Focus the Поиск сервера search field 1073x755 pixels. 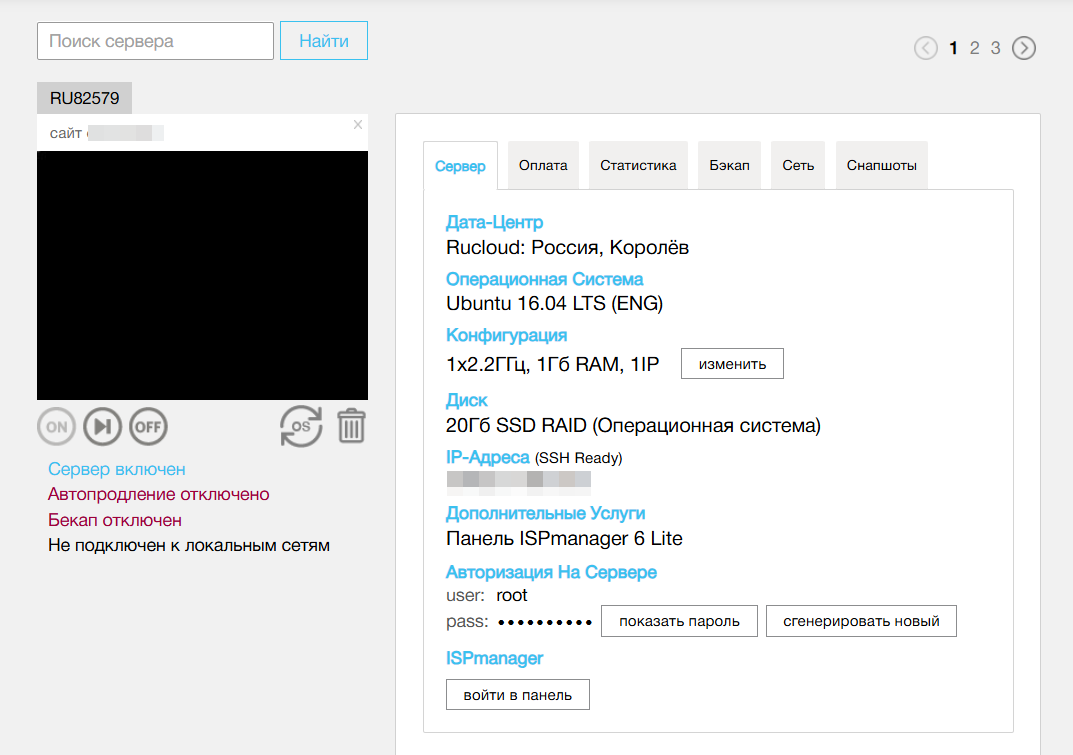pos(155,41)
